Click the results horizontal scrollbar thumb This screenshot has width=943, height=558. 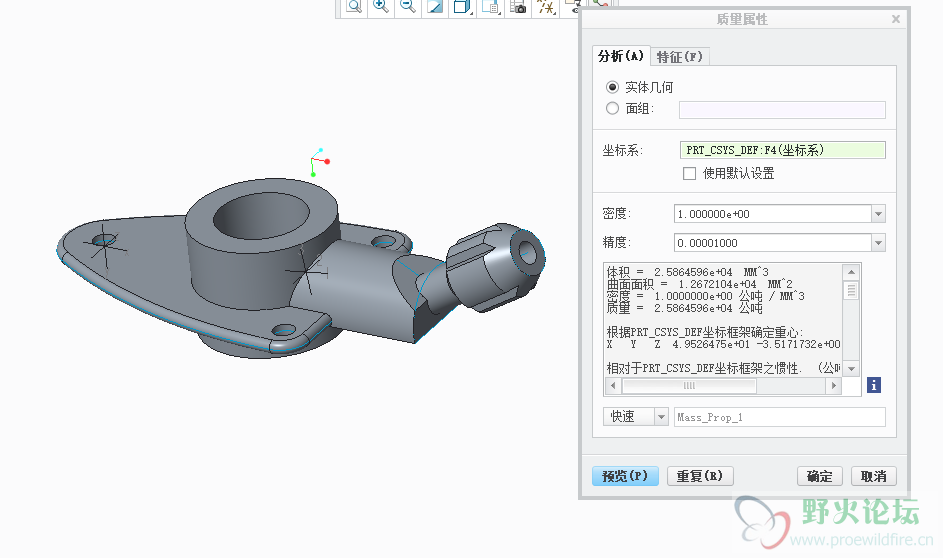[689, 385]
